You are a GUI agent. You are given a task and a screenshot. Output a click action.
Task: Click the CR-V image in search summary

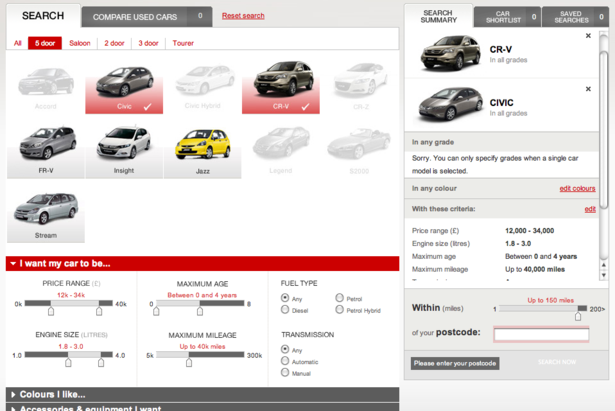[x=451, y=53]
